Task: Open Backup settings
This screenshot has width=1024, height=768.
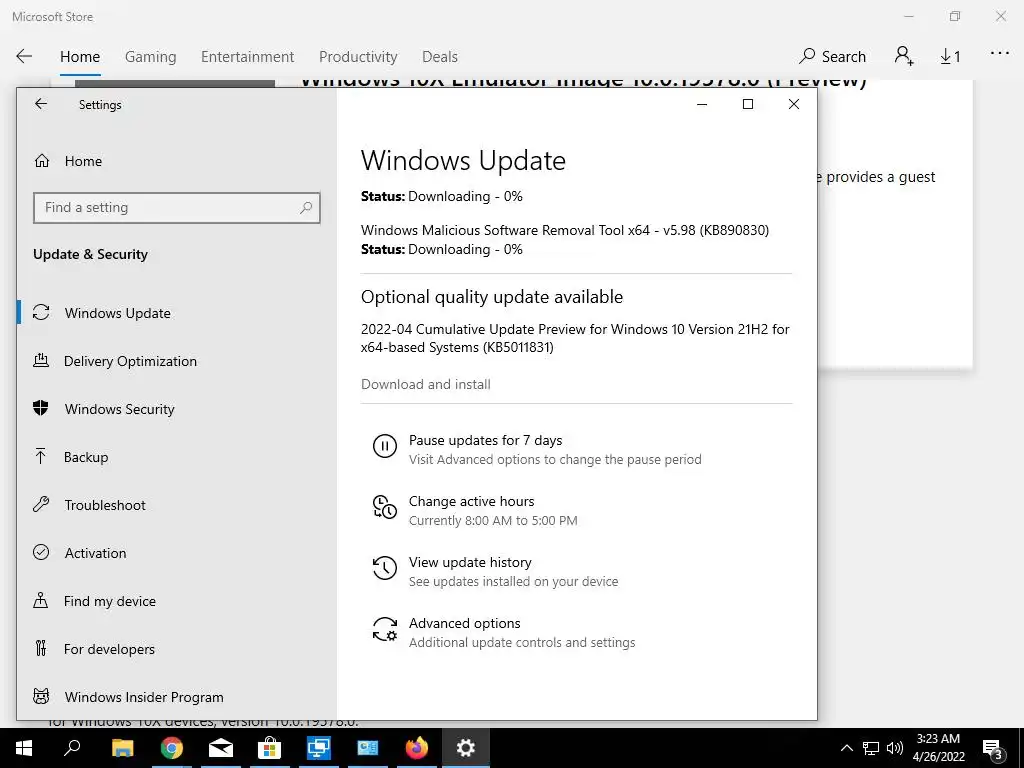Action: click(x=86, y=457)
